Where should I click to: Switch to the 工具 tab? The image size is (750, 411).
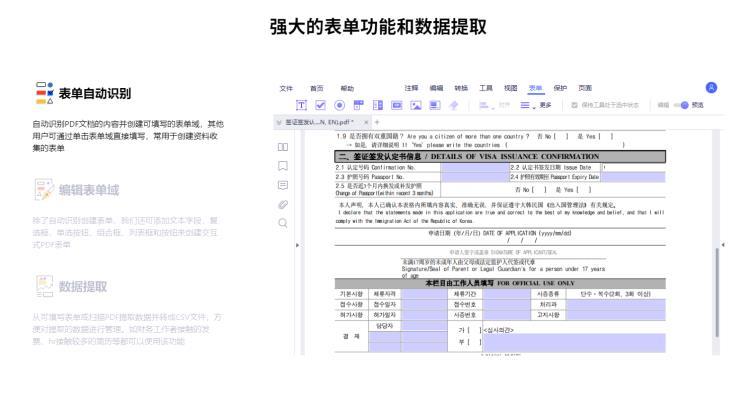(486, 88)
